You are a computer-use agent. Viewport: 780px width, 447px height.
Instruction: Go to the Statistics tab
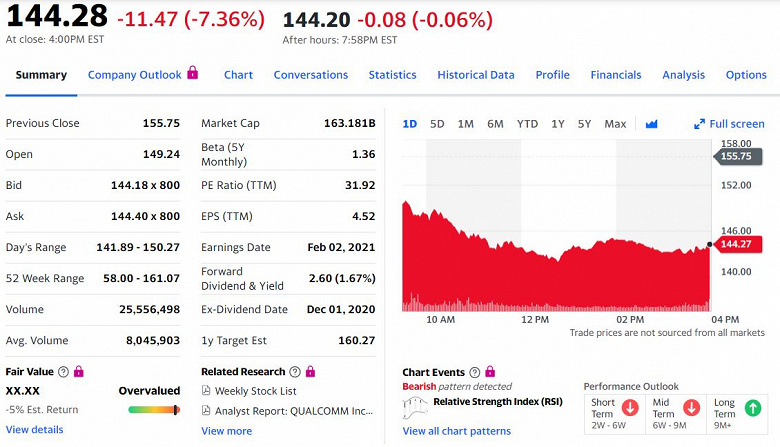point(392,75)
